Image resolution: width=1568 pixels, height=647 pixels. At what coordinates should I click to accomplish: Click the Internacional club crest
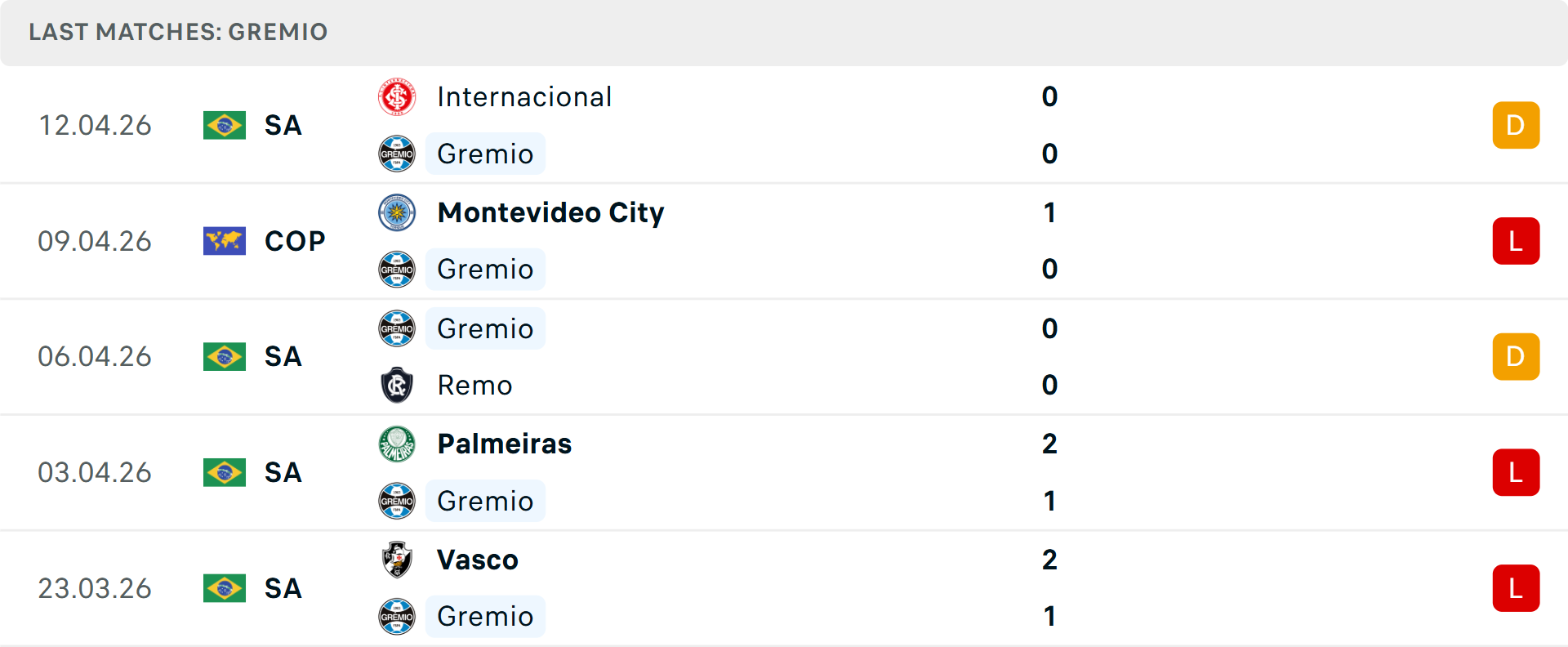397,96
